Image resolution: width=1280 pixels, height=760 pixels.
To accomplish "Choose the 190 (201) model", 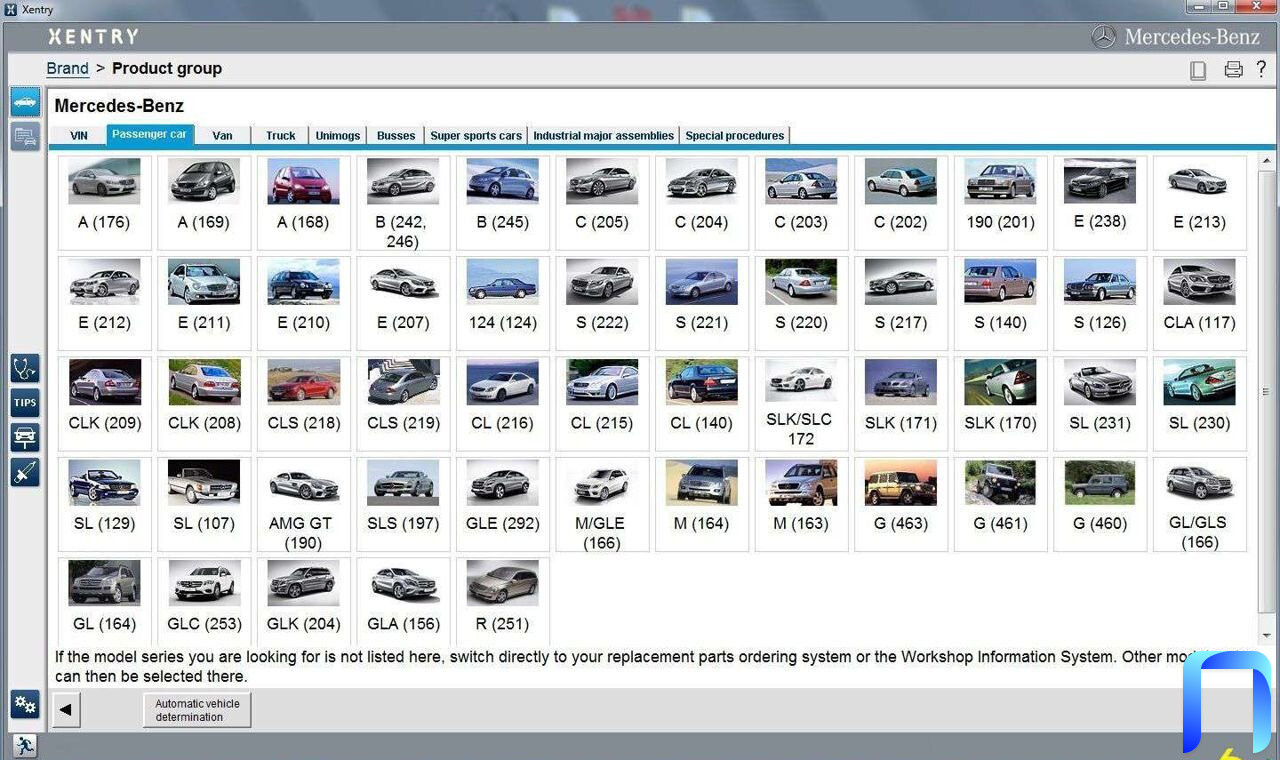I will point(1000,203).
